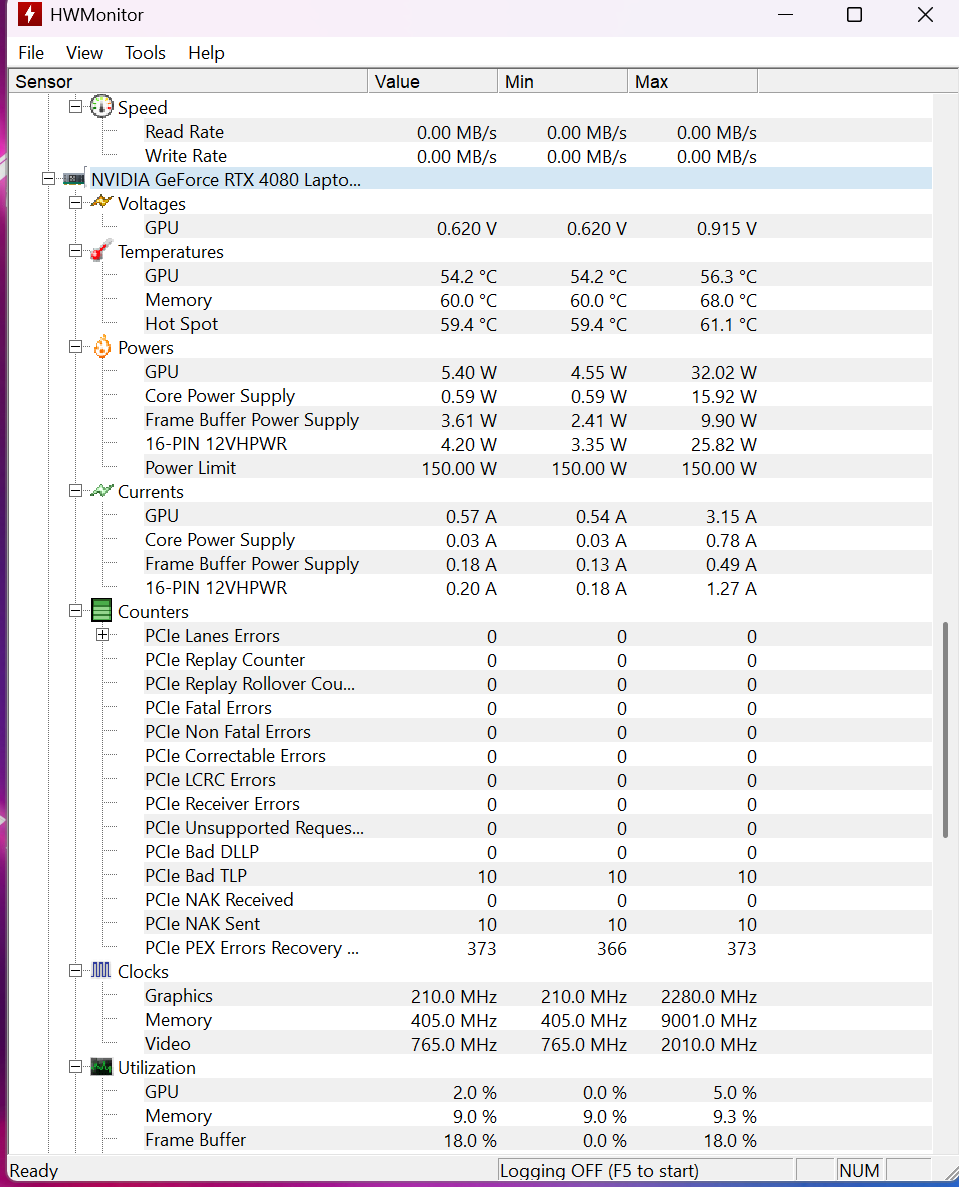959x1187 pixels.
Task: Collapse the Counters section
Action: [75, 611]
